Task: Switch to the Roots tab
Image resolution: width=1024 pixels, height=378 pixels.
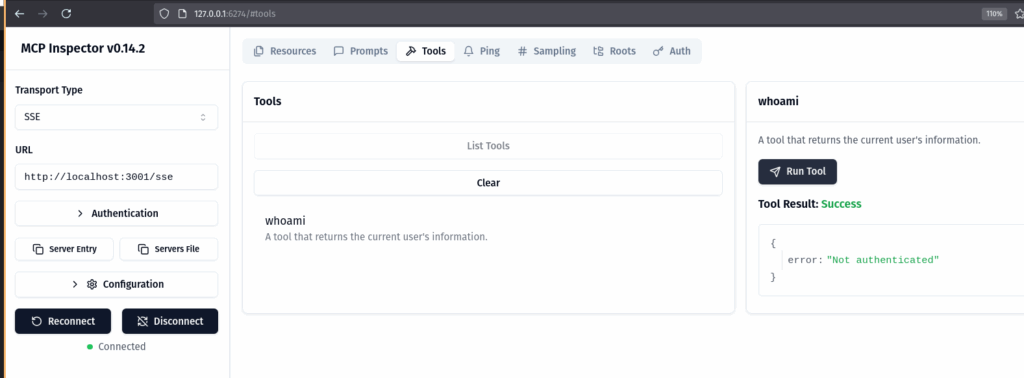Action: 615,51
